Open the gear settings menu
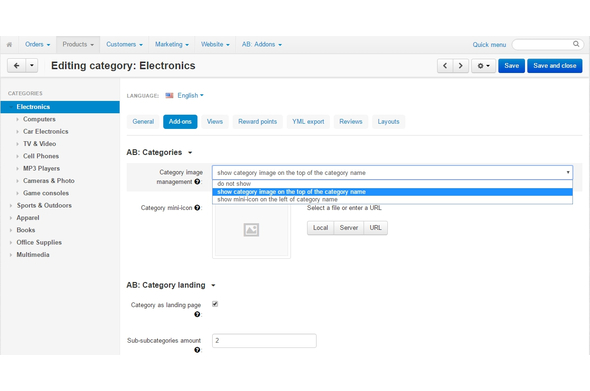590x391 pixels. [484, 65]
